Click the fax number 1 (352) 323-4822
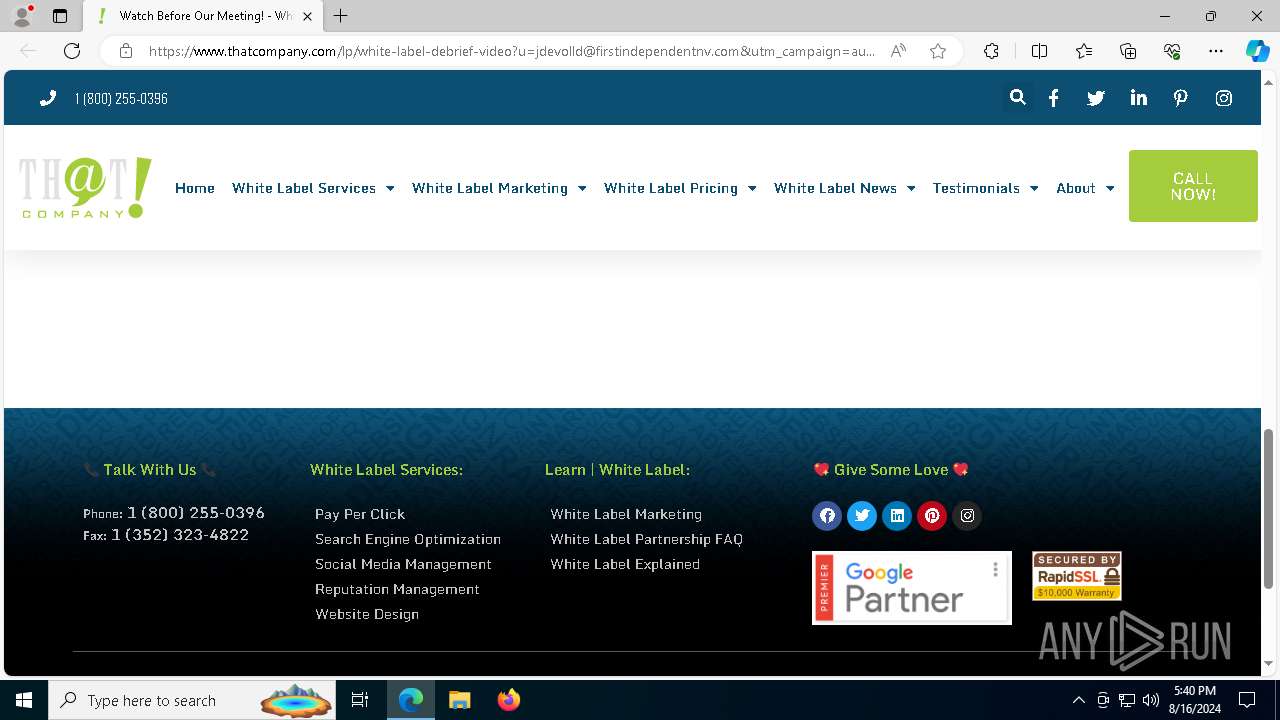This screenshot has width=1280, height=720. [x=180, y=535]
